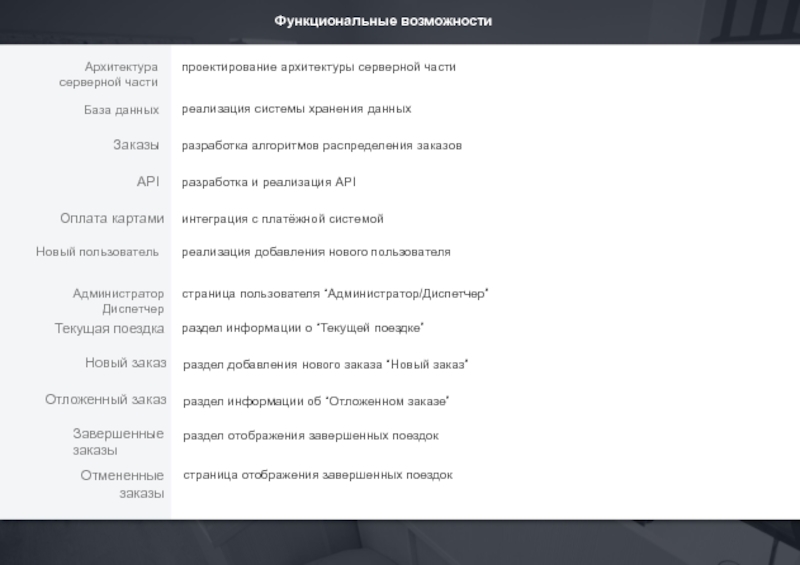Viewport: 800px width, 565px height.
Task: Click text "разработка алгоритмов распределения заказов"
Action: [x=321, y=146]
